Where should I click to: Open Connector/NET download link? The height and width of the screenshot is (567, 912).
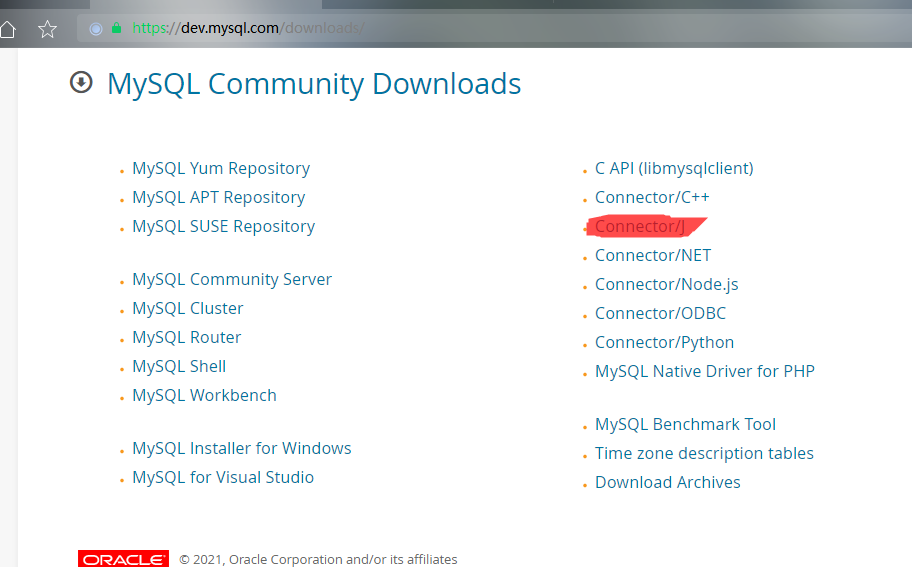coord(653,255)
